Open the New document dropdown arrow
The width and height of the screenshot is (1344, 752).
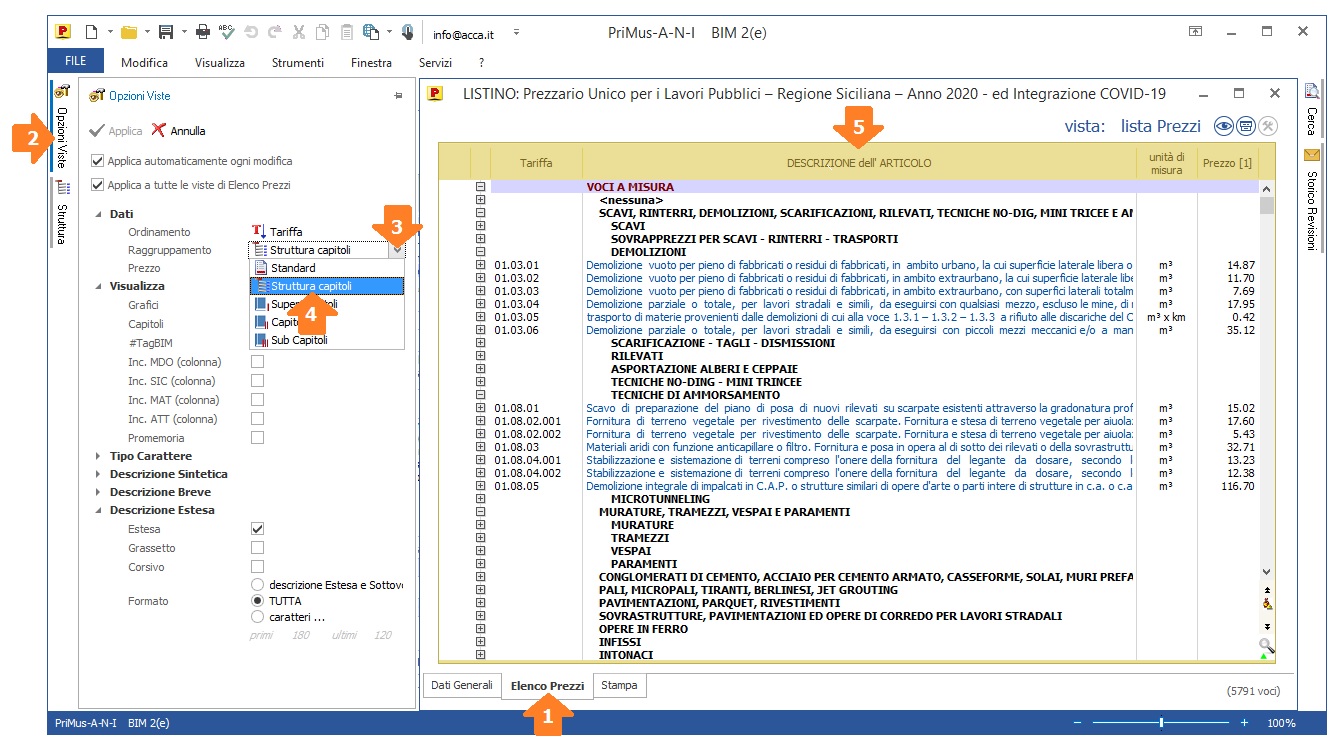(x=109, y=32)
